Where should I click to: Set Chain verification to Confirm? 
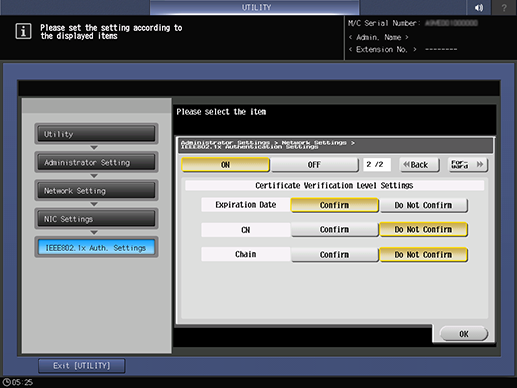coord(335,255)
